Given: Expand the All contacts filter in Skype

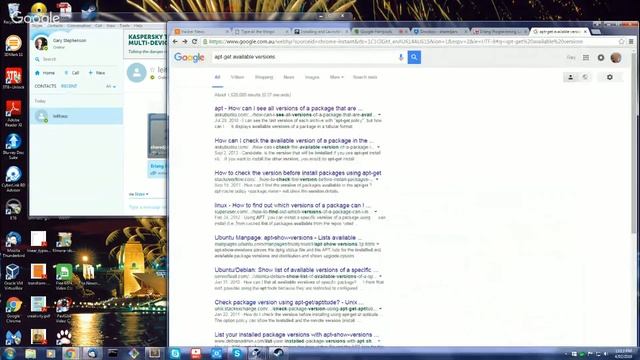Looking at the screenshot, I should coord(111,87).
